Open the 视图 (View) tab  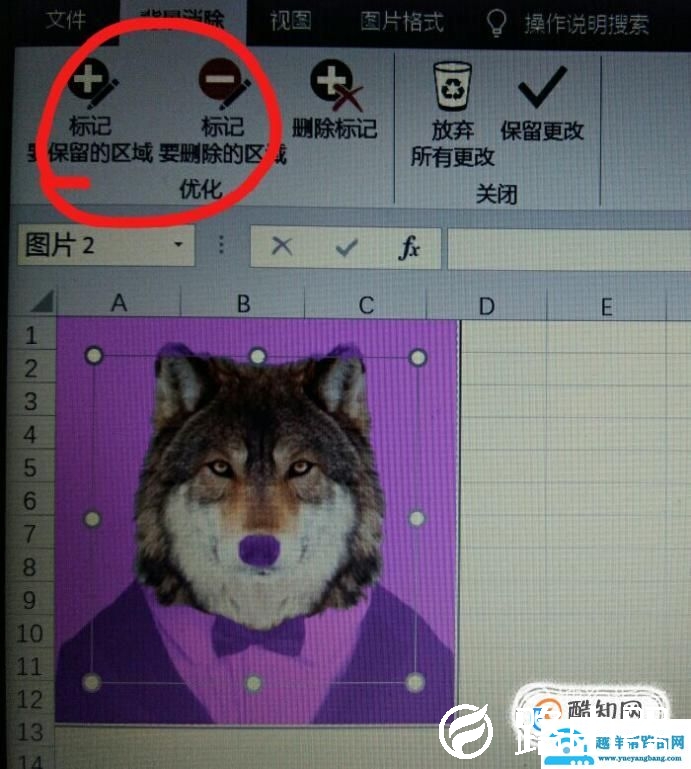click(291, 21)
